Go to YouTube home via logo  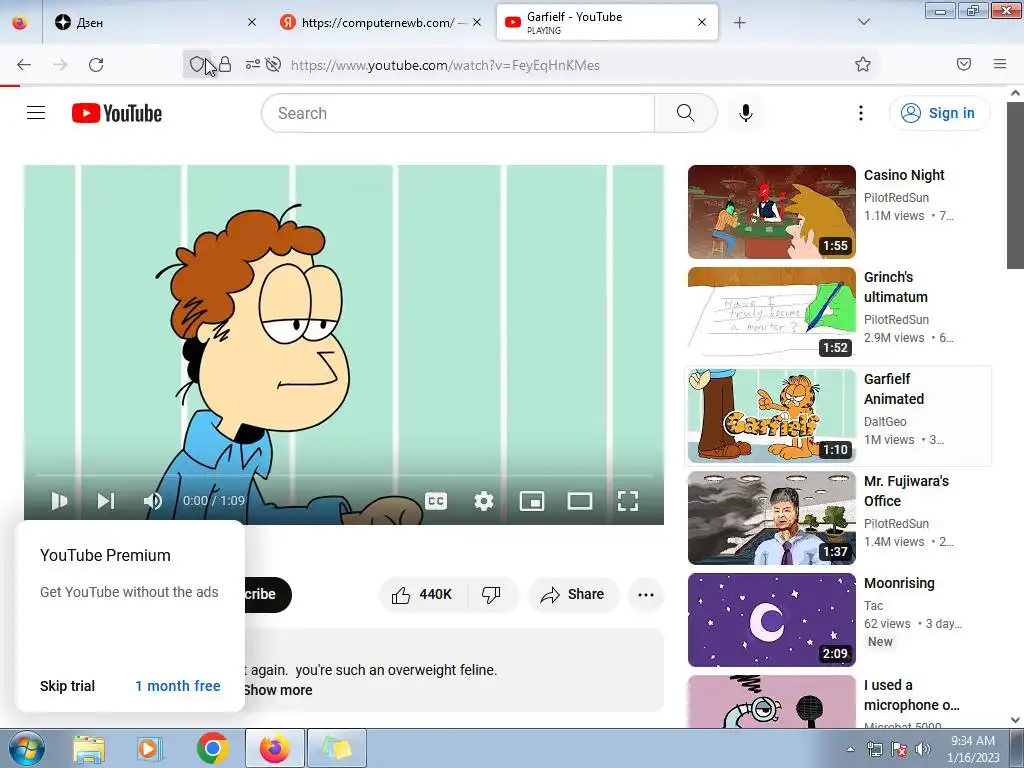pyautogui.click(x=117, y=113)
